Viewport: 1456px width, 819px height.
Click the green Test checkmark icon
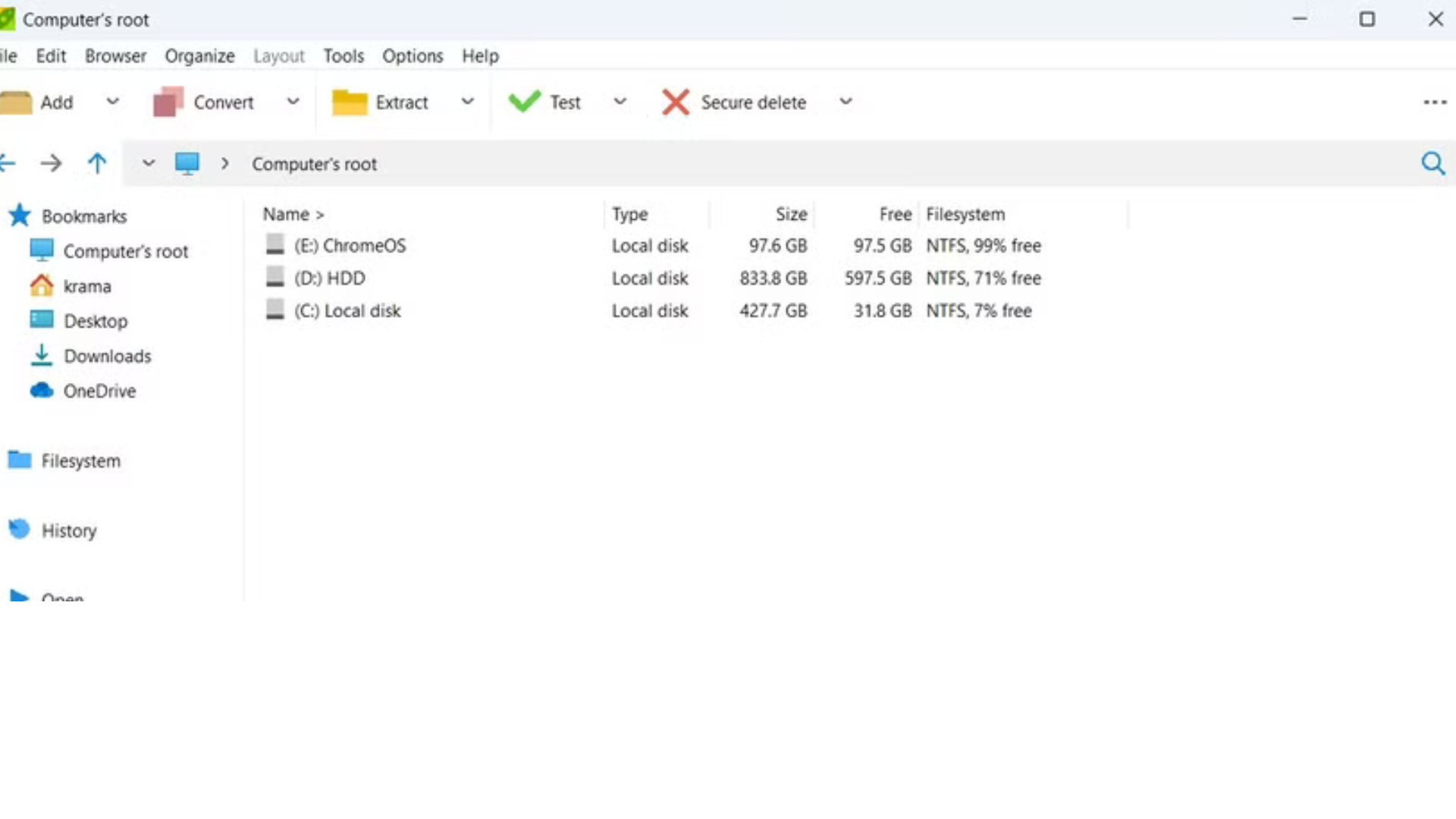click(x=523, y=102)
